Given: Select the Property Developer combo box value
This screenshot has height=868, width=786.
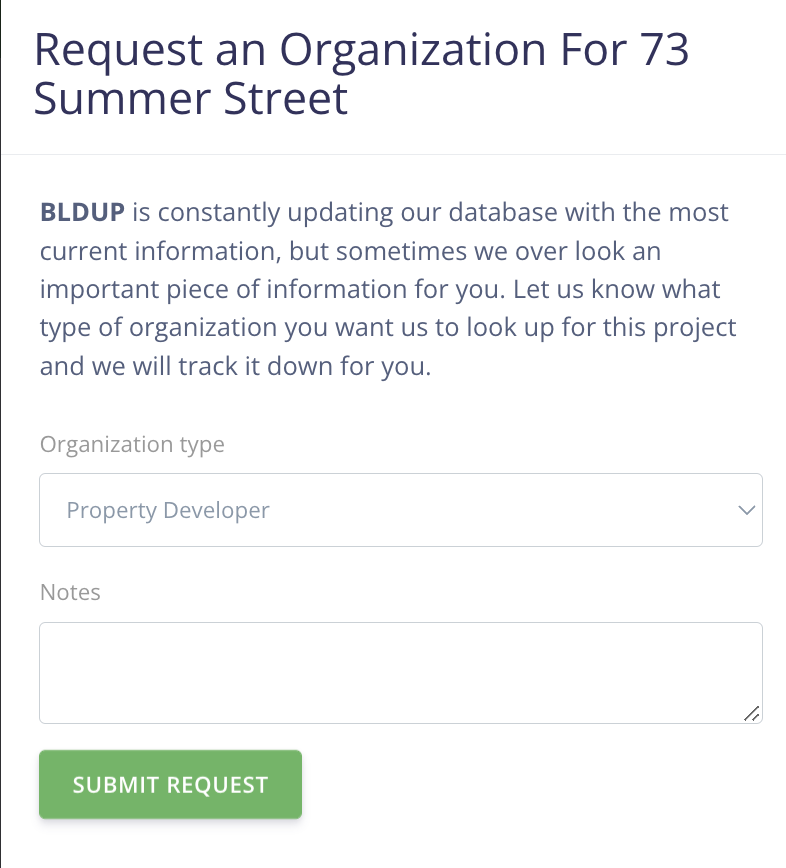Looking at the screenshot, I should click(x=168, y=510).
